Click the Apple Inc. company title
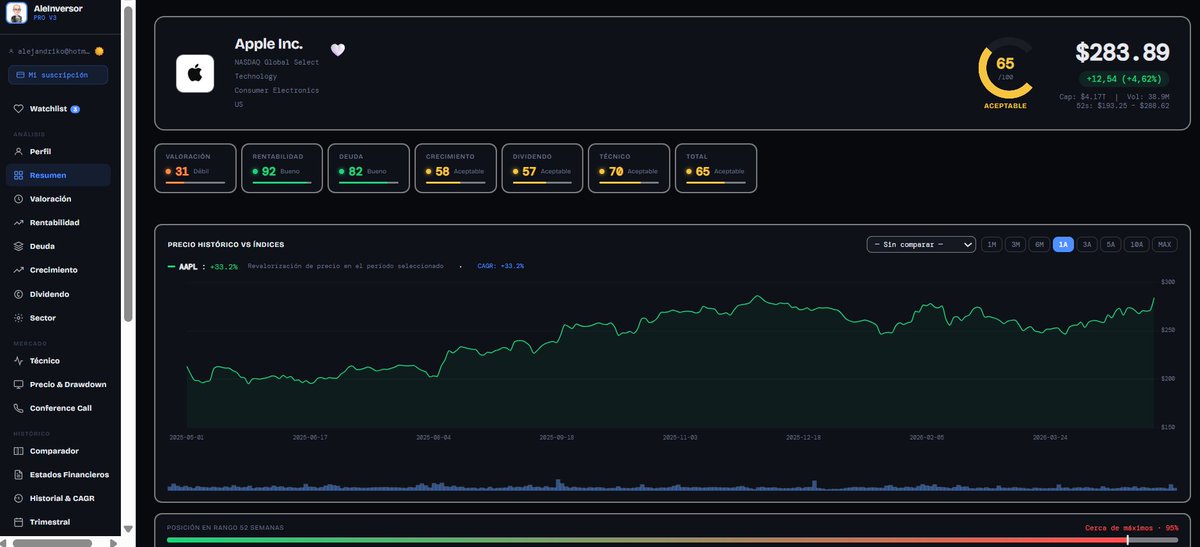 coord(269,44)
